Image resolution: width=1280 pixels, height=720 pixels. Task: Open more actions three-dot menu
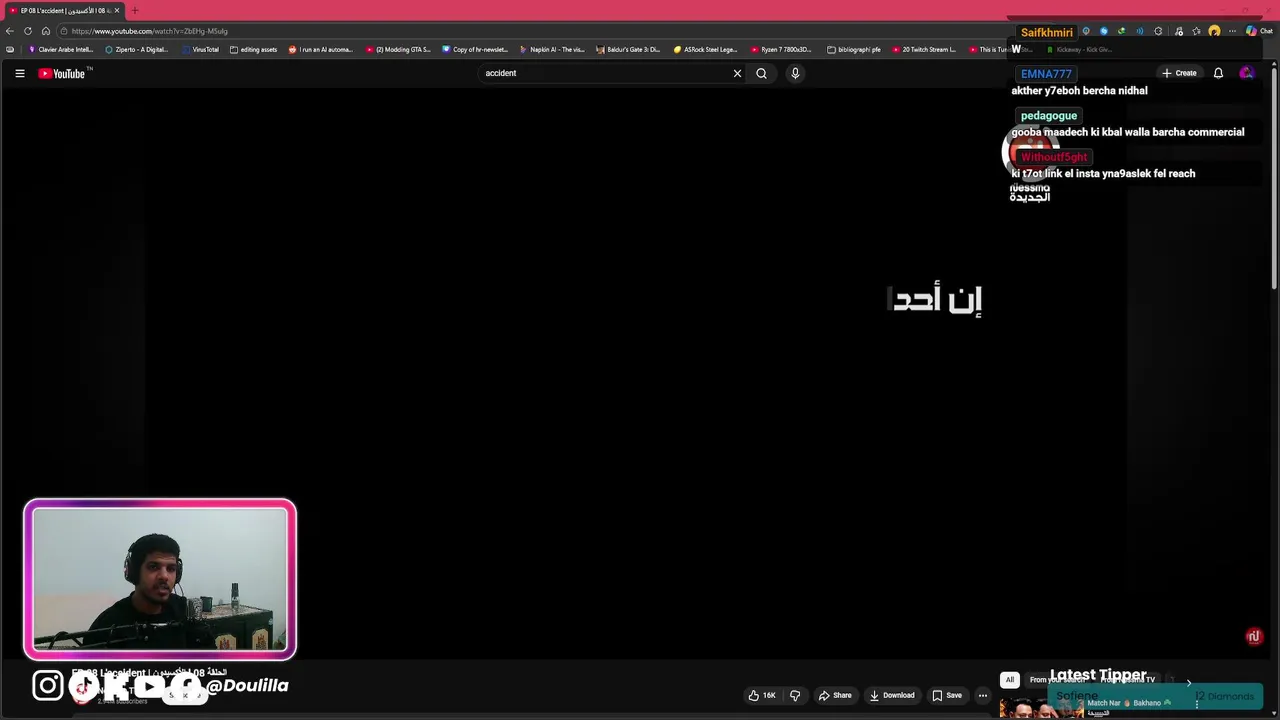983,695
